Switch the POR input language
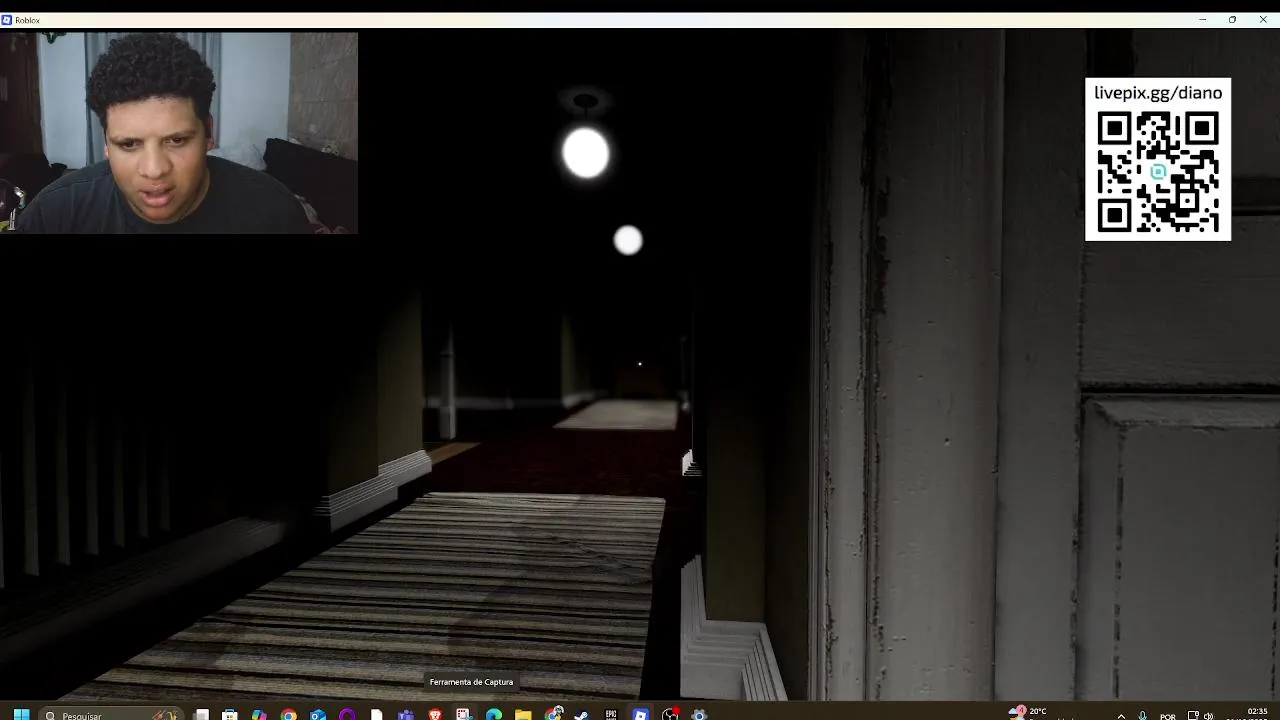 click(1167, 716)
